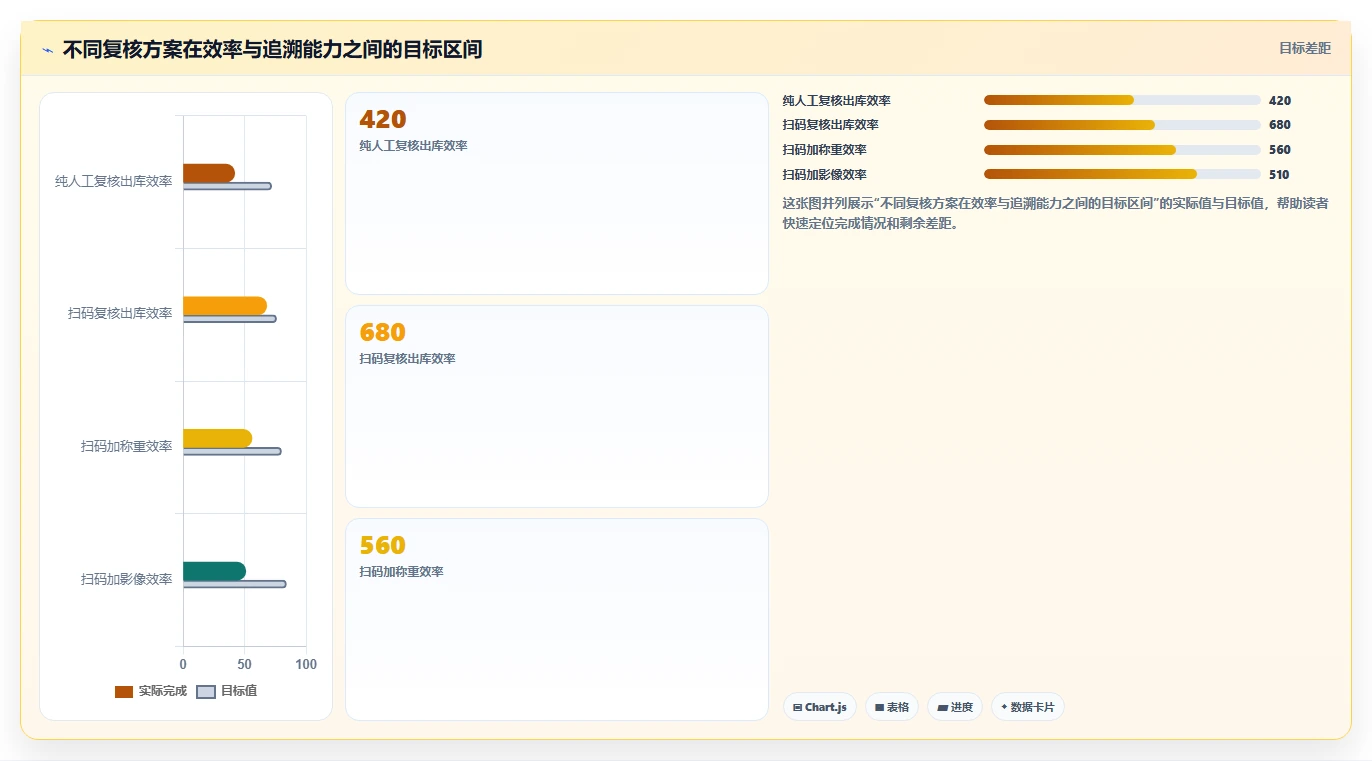1372x761 pixels.
Task: Click the gray target bar for 扫码复核出库效率
Action: pyautogui.click(x=230, y=319)
